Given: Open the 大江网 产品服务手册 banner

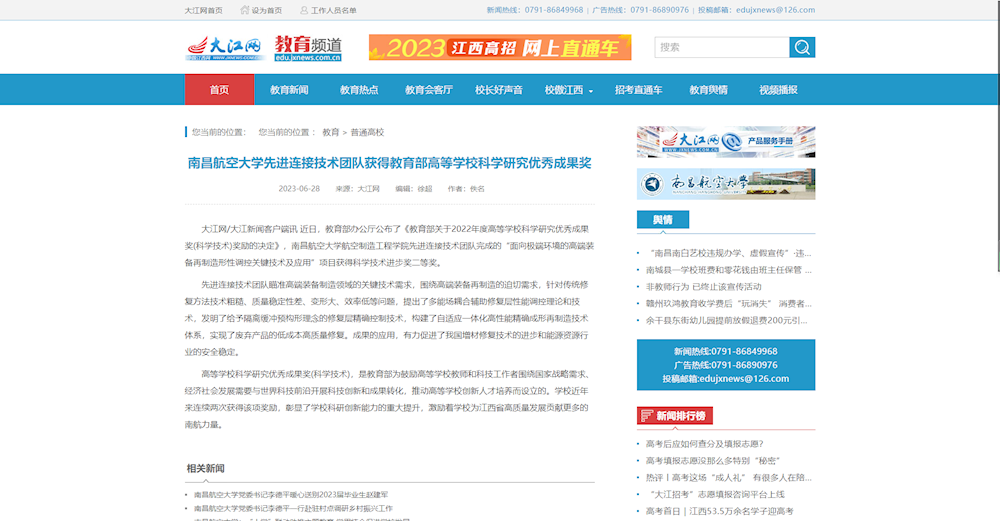Looking at the screenshot, I should click(725, 141).
